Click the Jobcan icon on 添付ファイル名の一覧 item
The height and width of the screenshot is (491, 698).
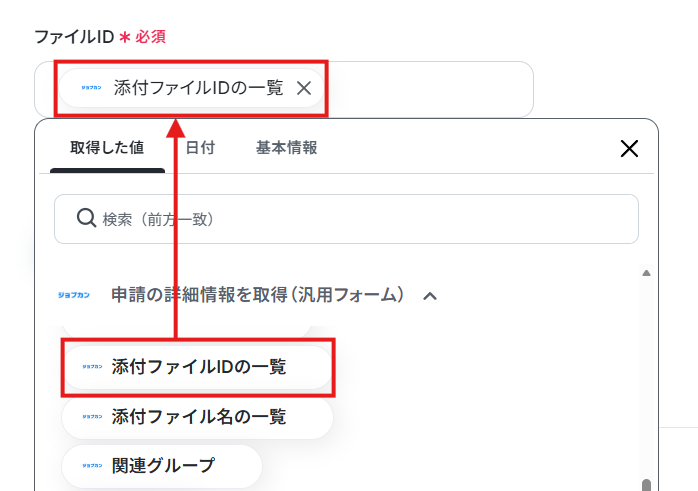pos(93,417)
